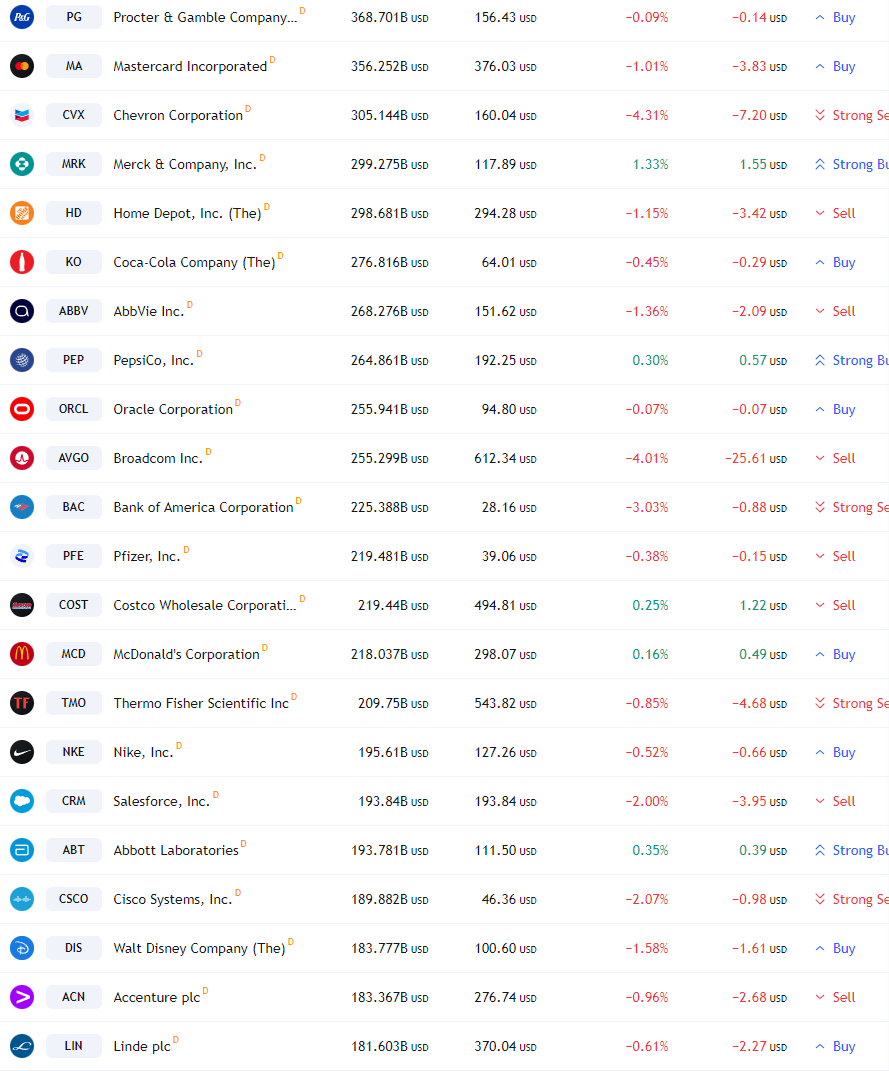Open the MRK ticker symbol

click(x=74, y=164)
